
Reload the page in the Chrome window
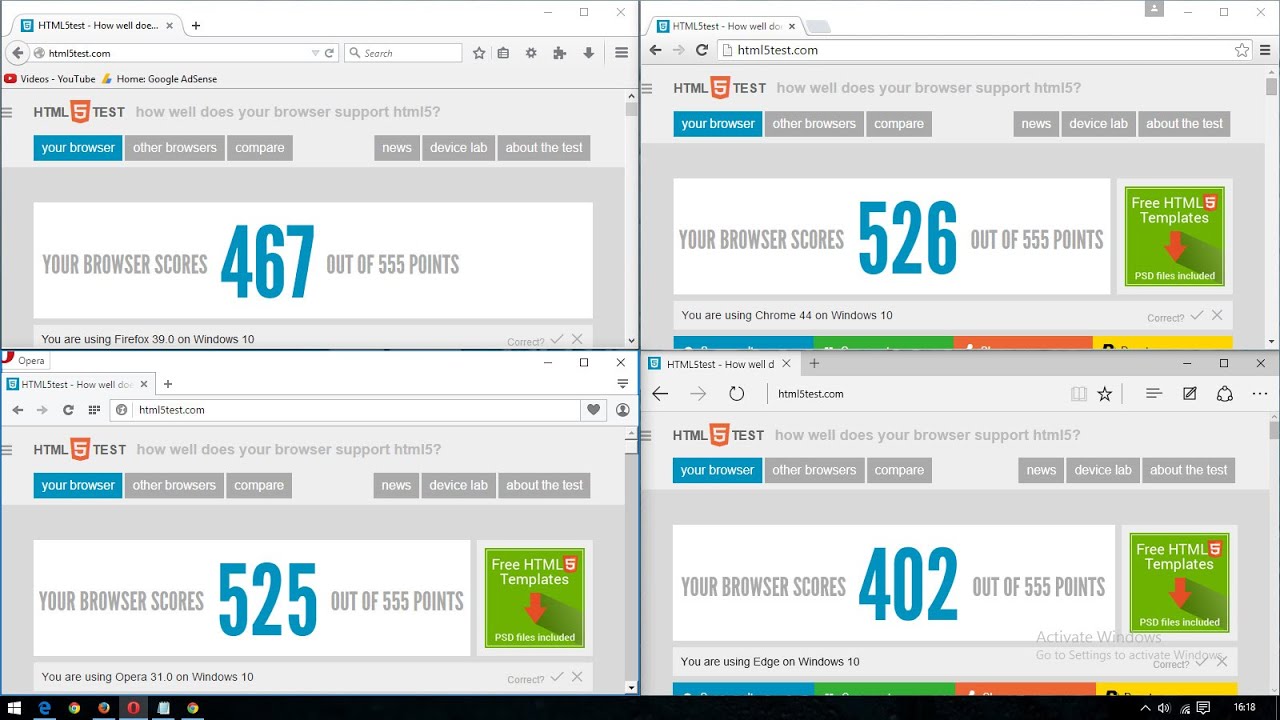702,50
